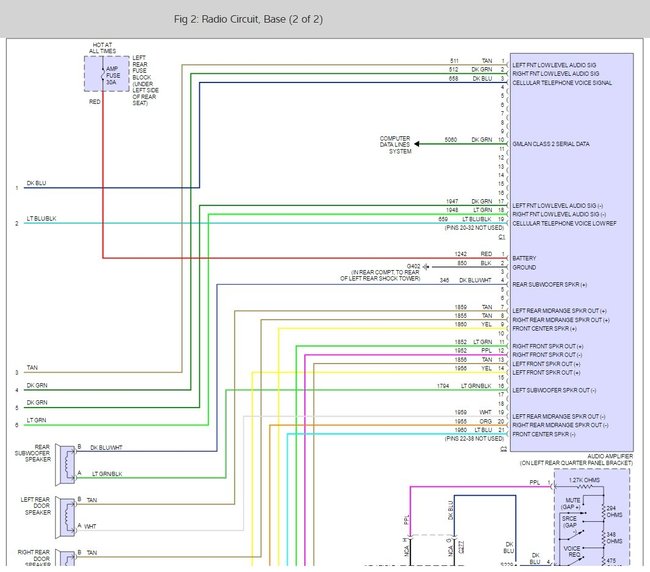The height and width of the screenshot is (572, 650).
Task: Click LT GRN/BLK label at subwoofer terminal A
Action: coord(107,474)
